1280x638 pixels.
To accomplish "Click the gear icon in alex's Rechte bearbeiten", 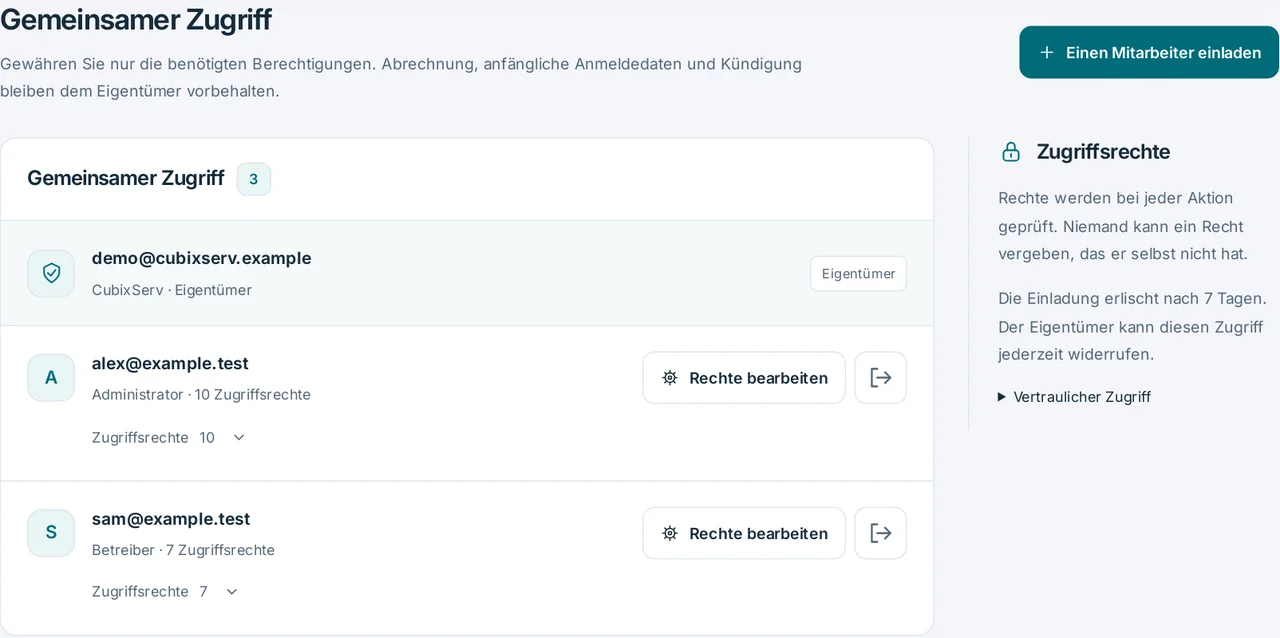I will [670, 378].
